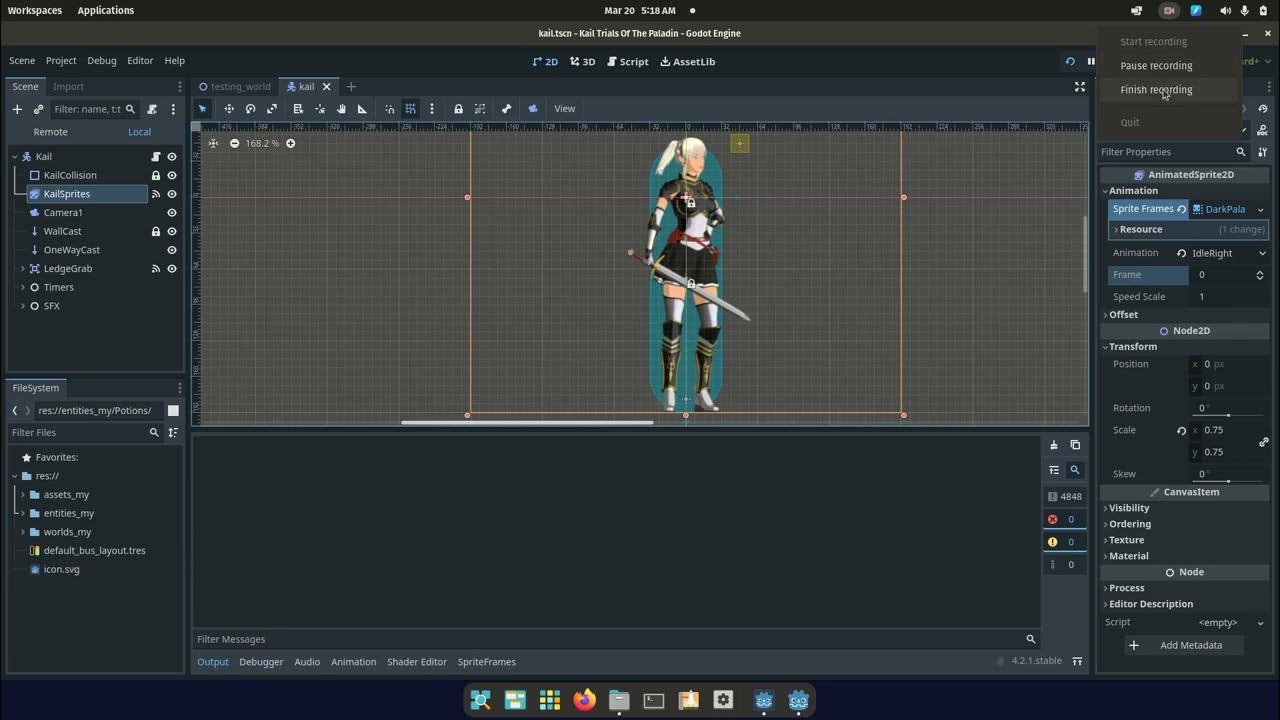Screen dimensions: 1280x720
Task: Lock selected node with toolbar lock icon
Action: coord(458,109)
